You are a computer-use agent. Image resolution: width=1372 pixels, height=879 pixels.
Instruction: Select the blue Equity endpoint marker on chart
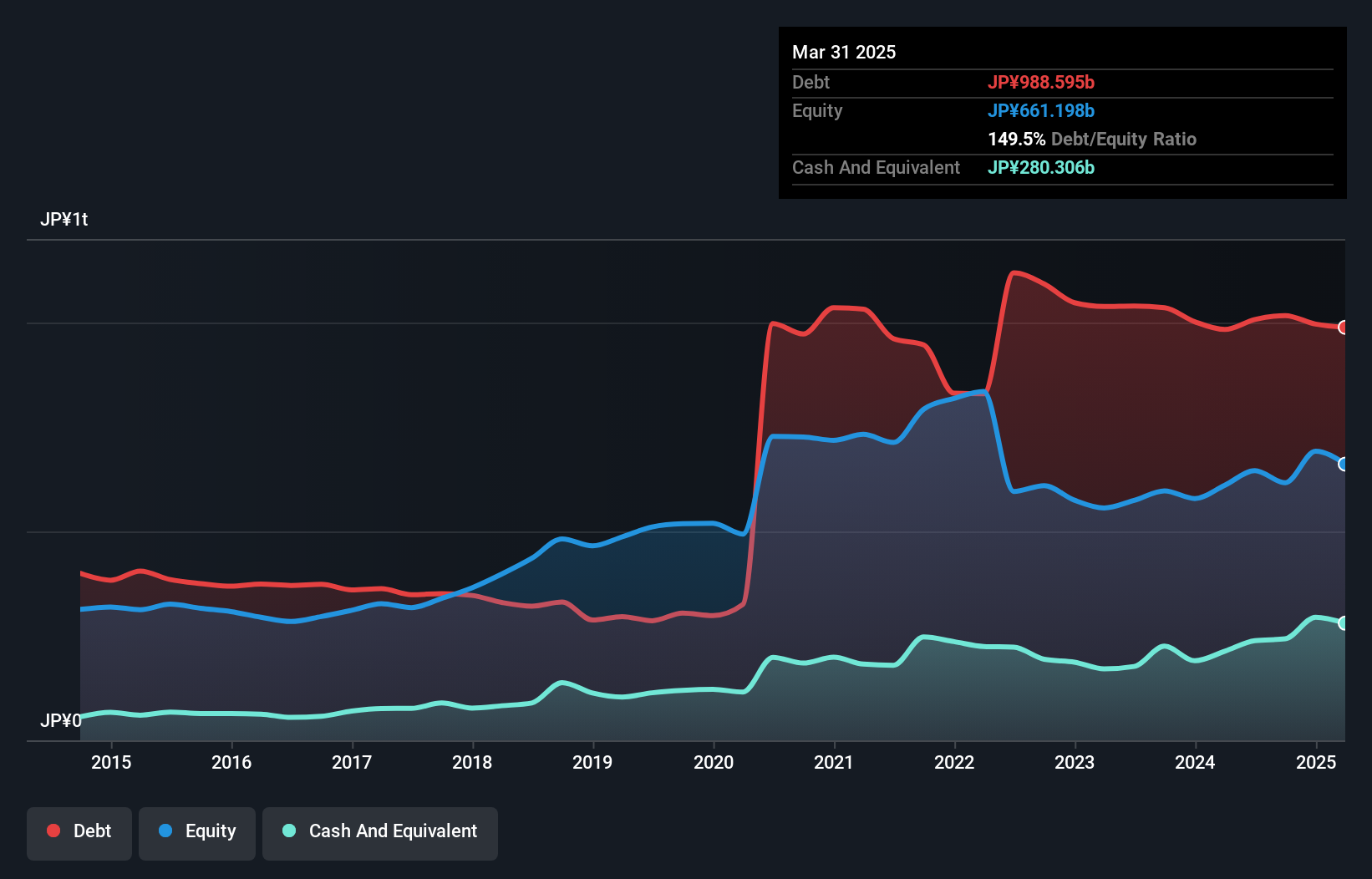[x=1344, y=464]
